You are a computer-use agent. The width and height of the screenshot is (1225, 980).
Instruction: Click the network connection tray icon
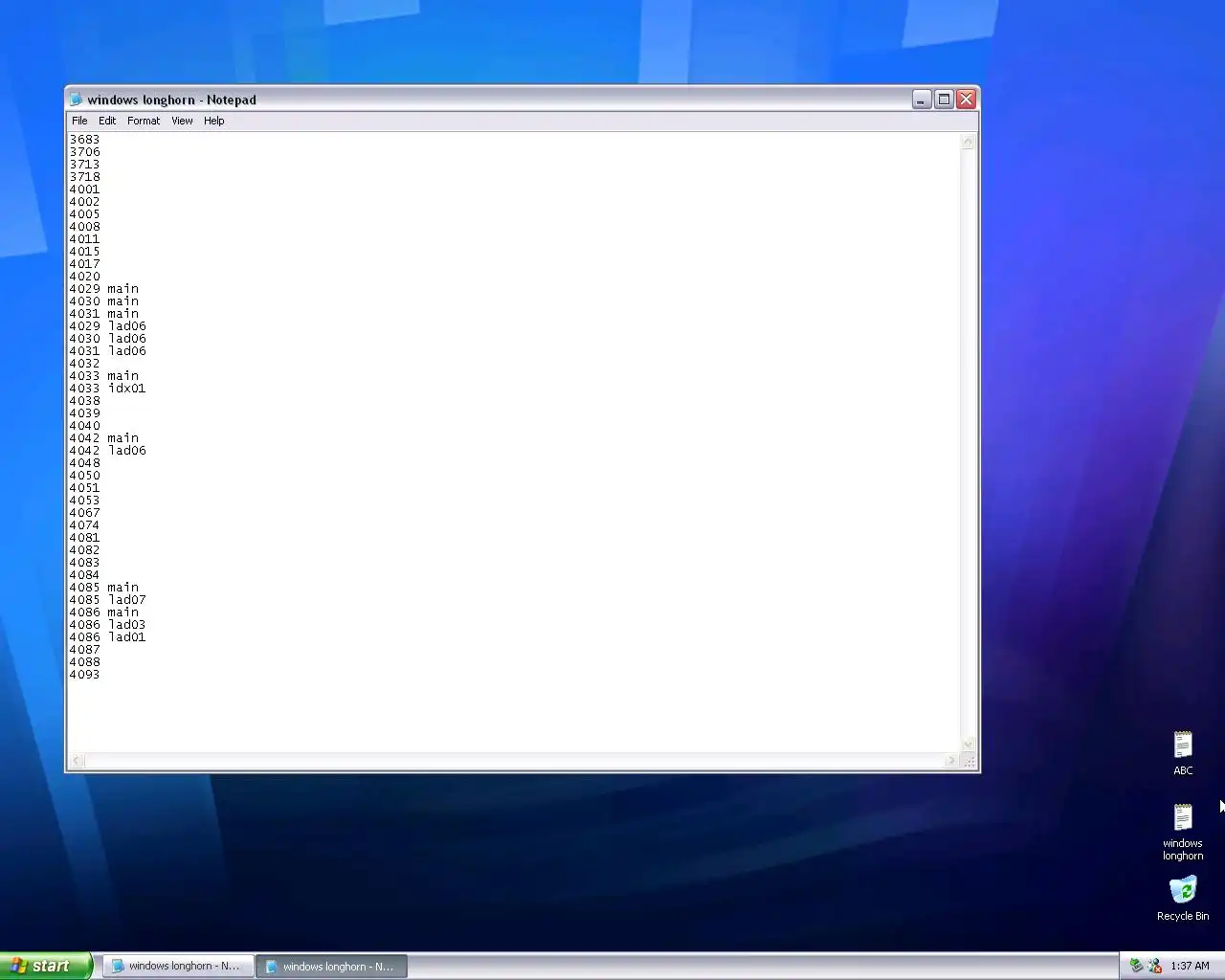(x=1155, y=966)
